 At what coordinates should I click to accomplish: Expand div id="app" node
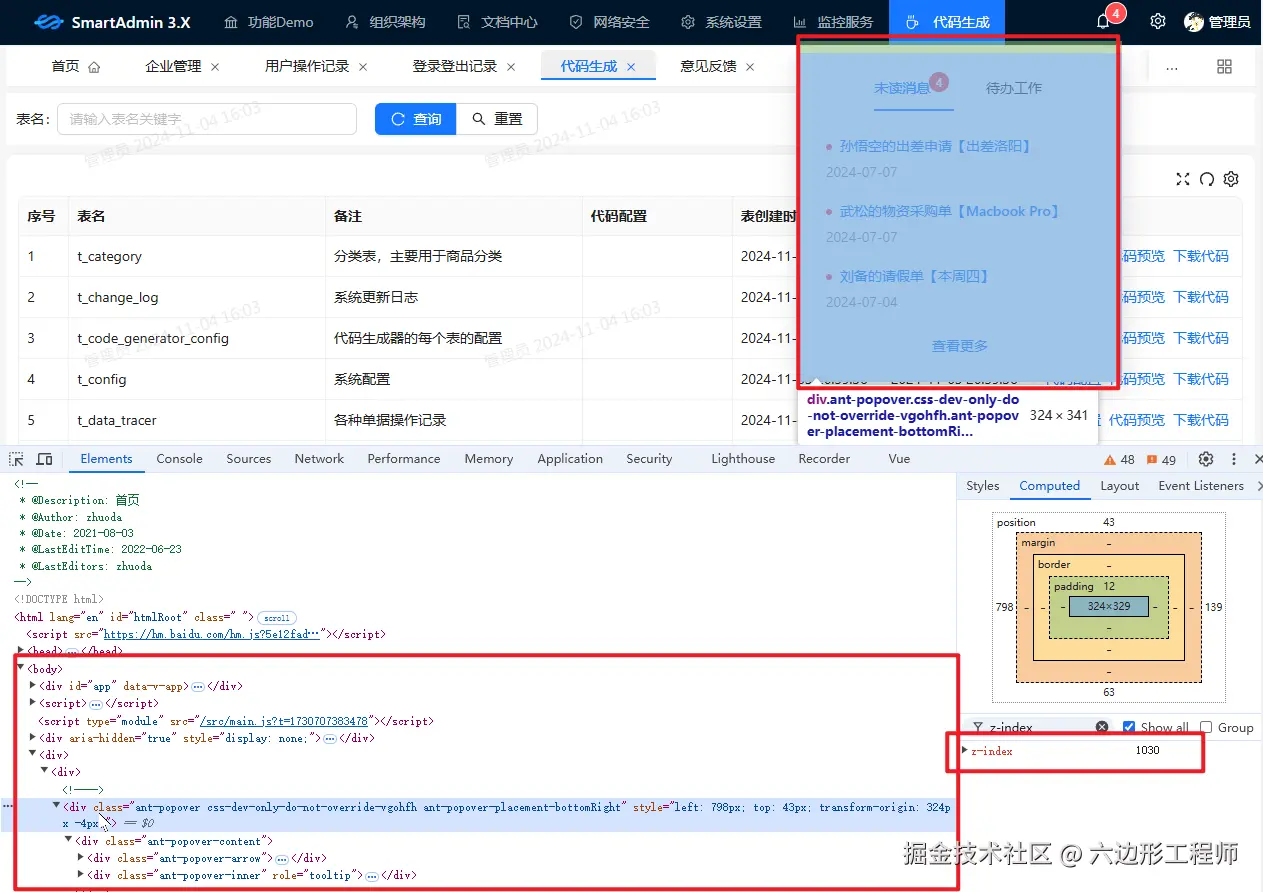(x=33, y=686)
